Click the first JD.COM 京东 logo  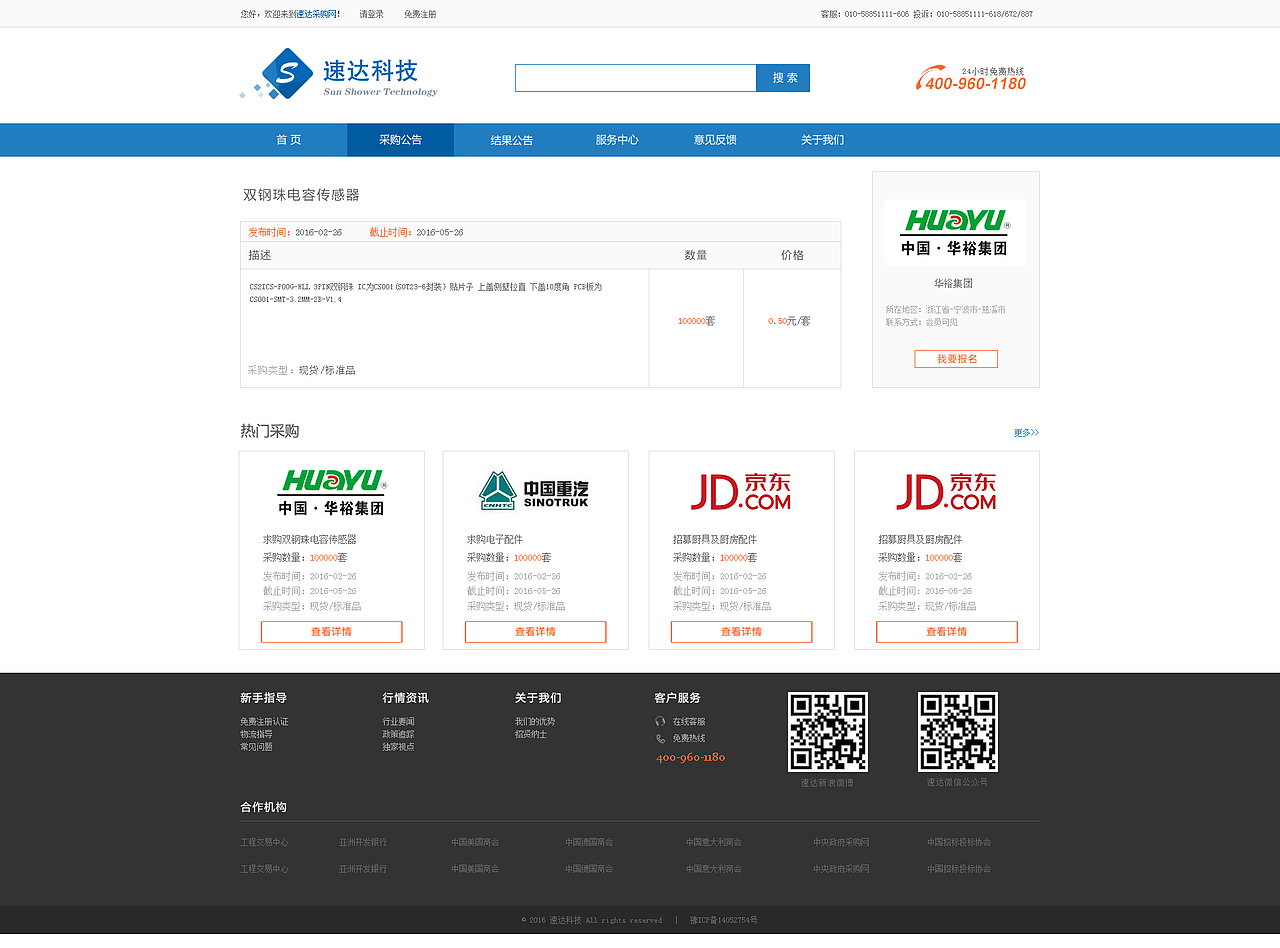[740, 489]
